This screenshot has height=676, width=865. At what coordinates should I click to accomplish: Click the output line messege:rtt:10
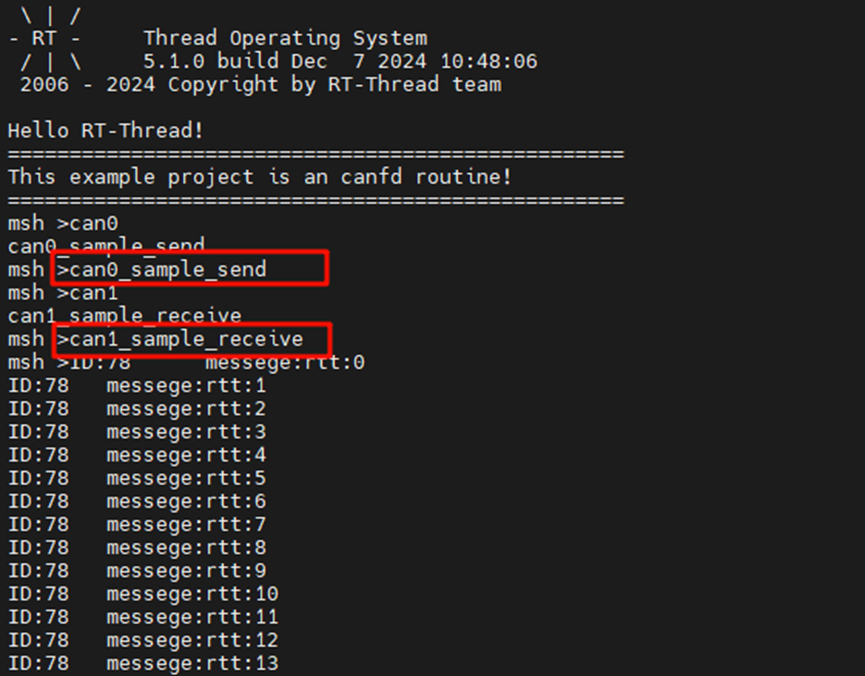[143, 594]
